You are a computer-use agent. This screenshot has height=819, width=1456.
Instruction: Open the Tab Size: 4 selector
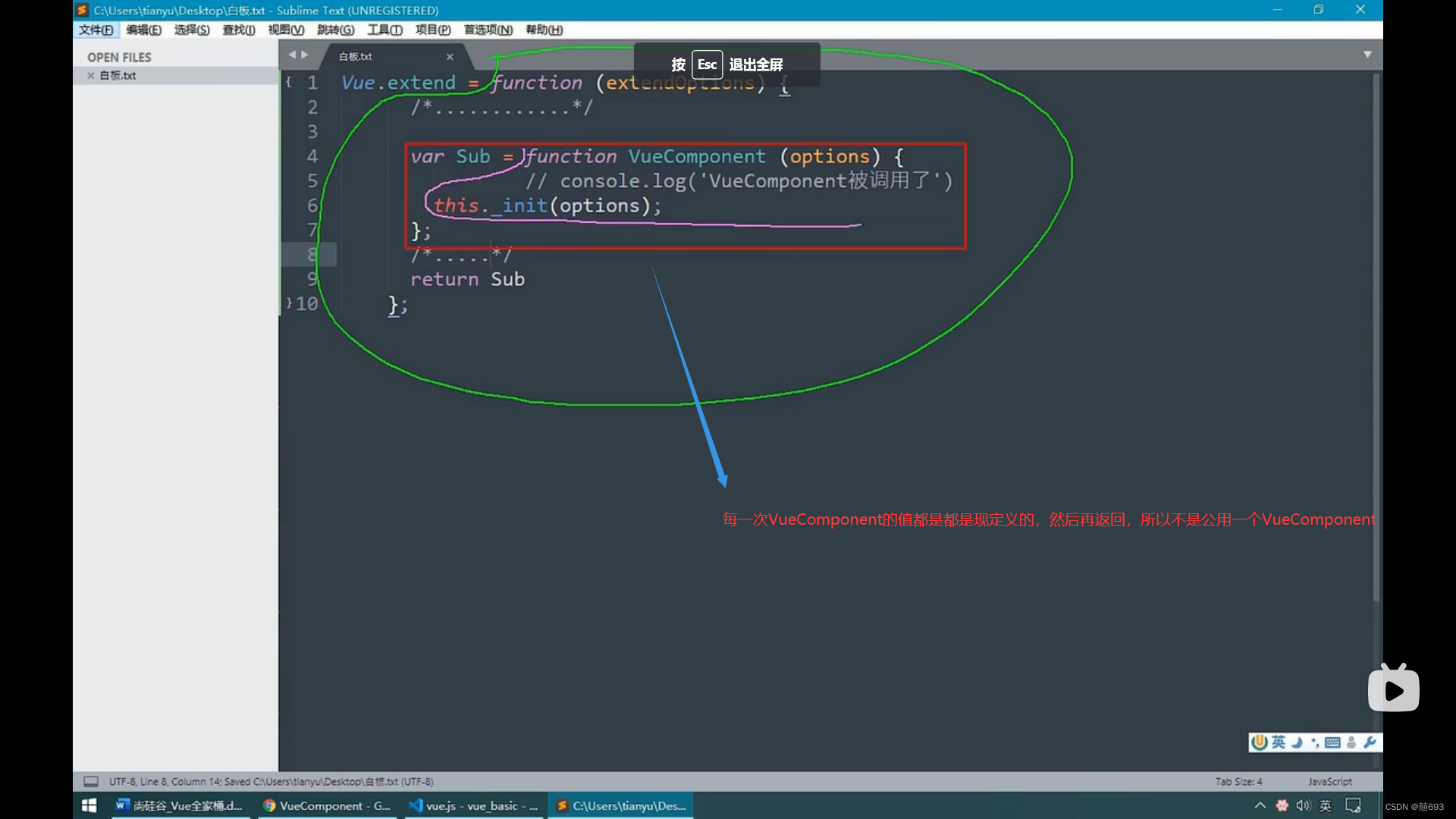pos(1238,781)
